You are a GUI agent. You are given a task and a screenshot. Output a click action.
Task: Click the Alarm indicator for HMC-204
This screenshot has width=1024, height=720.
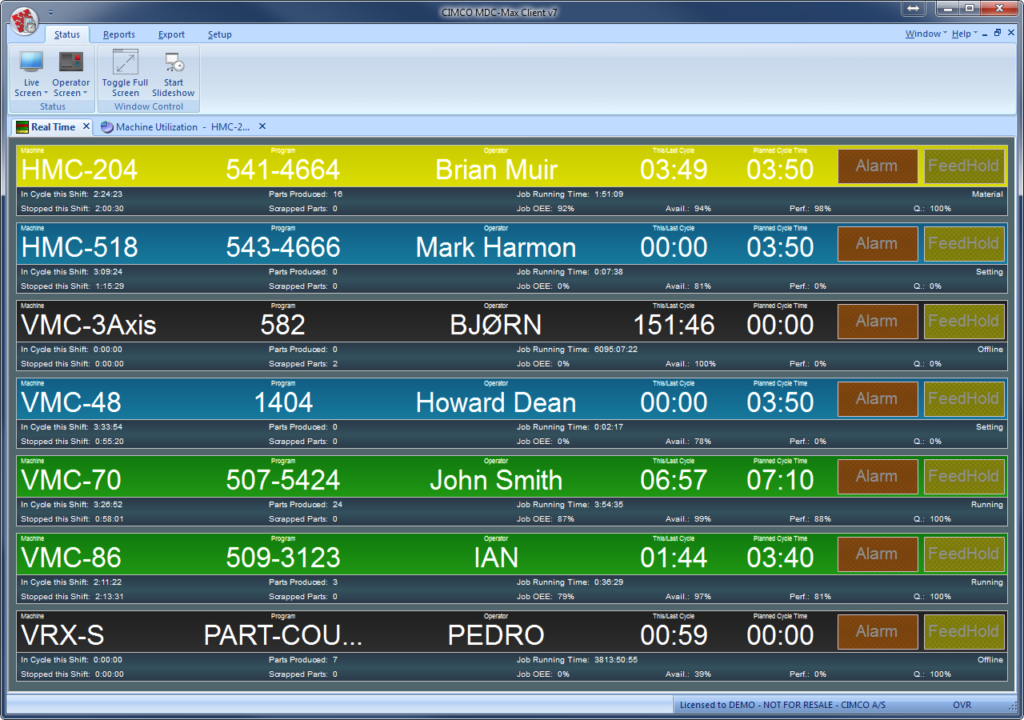point(877,166)
